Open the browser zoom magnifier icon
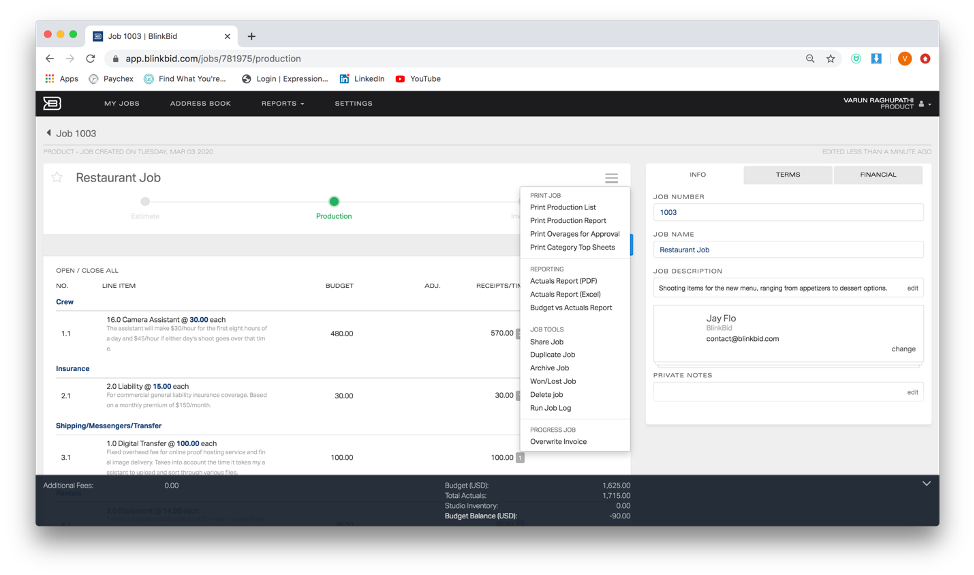This screenshot has width=974, height=575. click(810, 58)
